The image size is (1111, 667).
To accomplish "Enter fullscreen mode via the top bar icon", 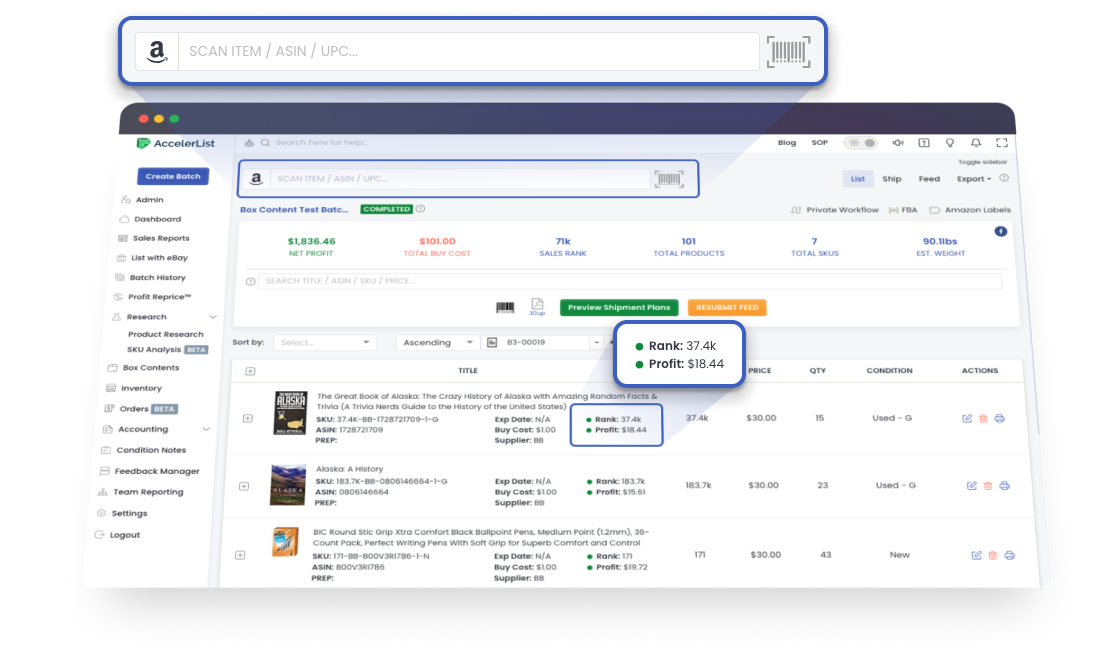I will [x=1001, y=143].
